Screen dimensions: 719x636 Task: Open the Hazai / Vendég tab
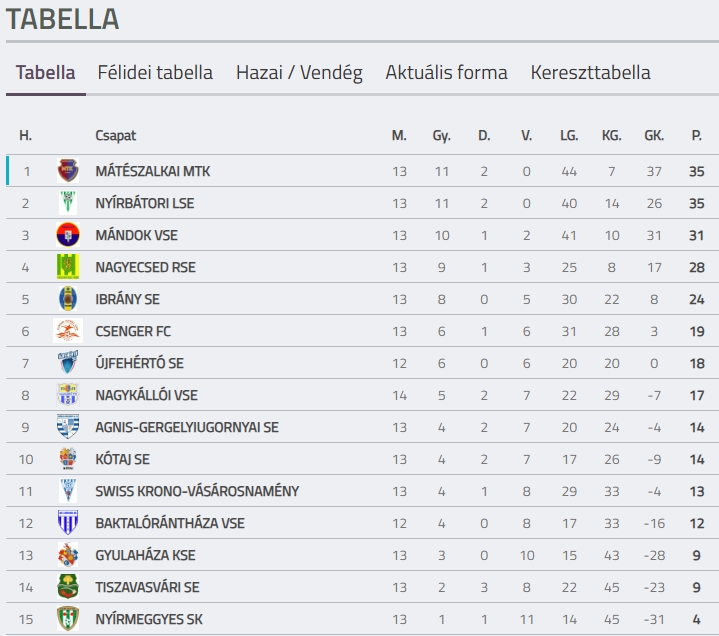(299, 73)
